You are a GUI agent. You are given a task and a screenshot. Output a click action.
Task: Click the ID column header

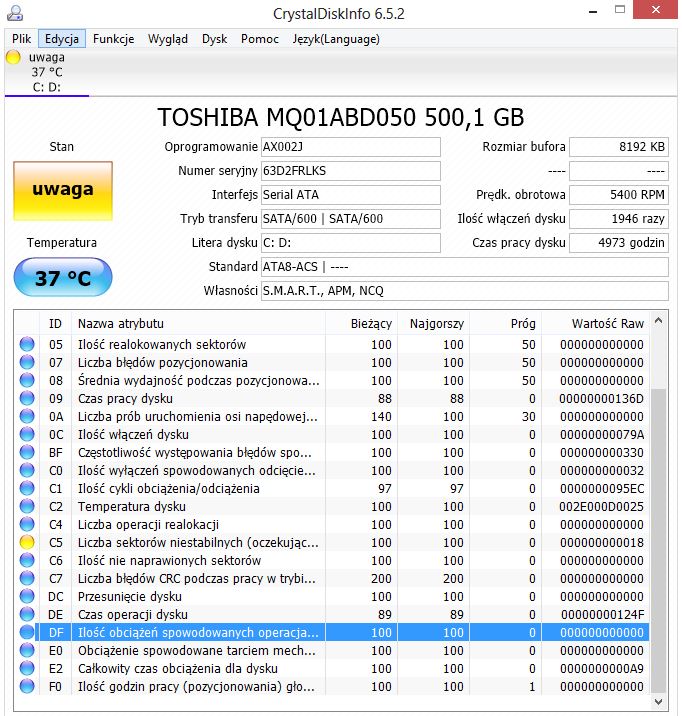pos(55,324)
